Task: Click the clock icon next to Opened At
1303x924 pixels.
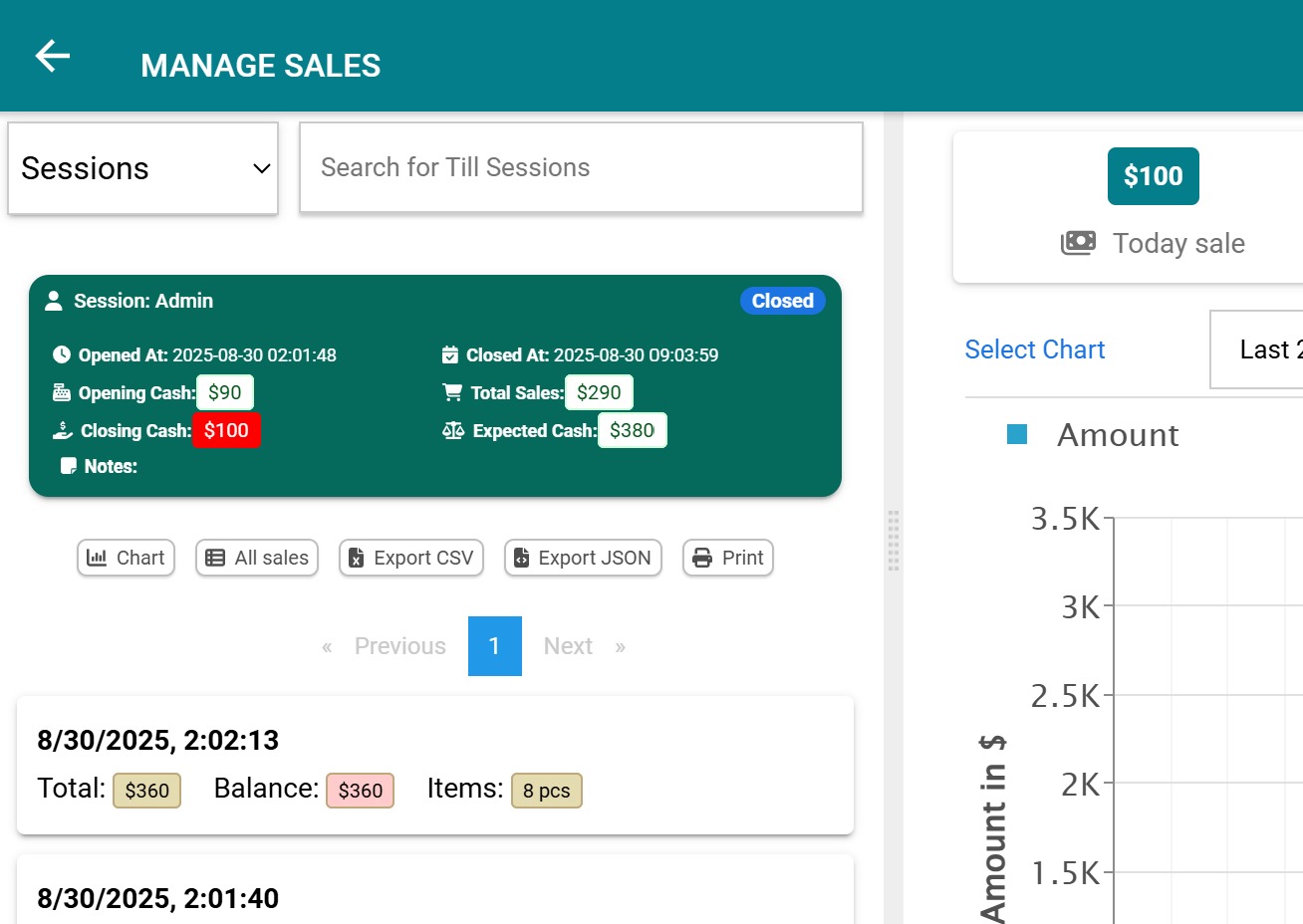Action: tap(62, 354)
